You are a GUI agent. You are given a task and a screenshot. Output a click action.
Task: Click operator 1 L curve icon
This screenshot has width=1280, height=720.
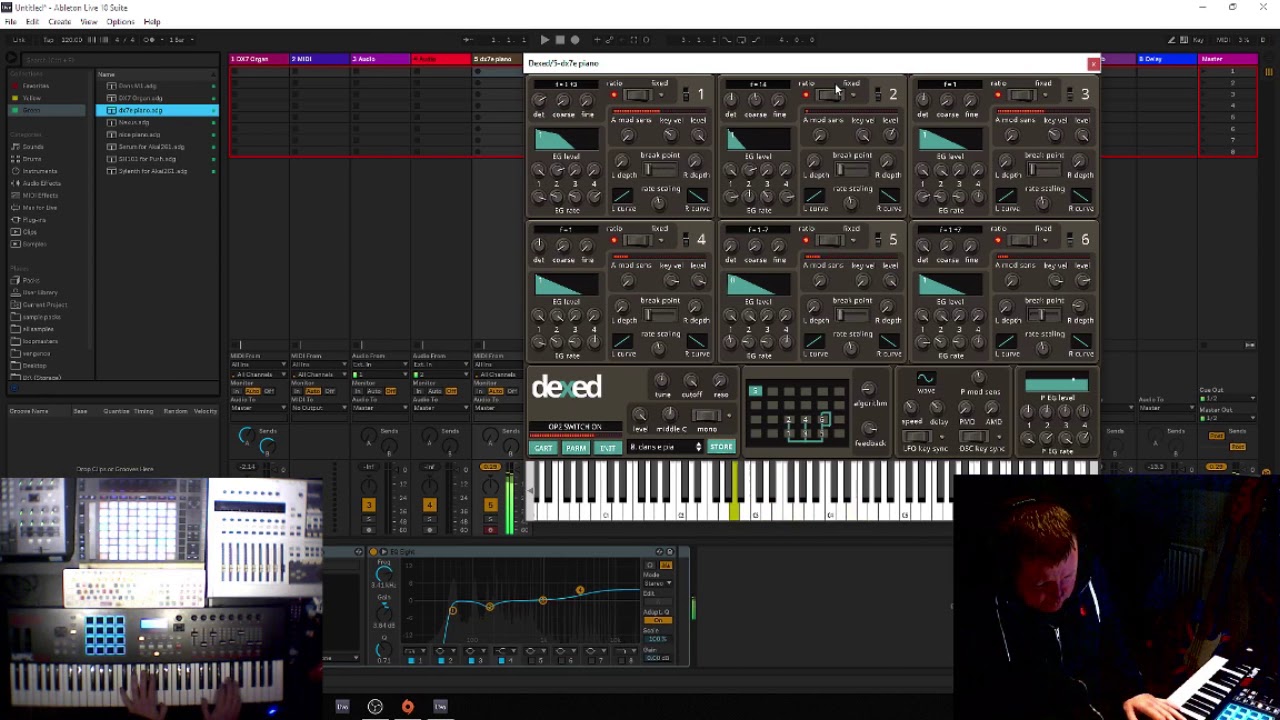pyautogui.click(x=623, y=195)
